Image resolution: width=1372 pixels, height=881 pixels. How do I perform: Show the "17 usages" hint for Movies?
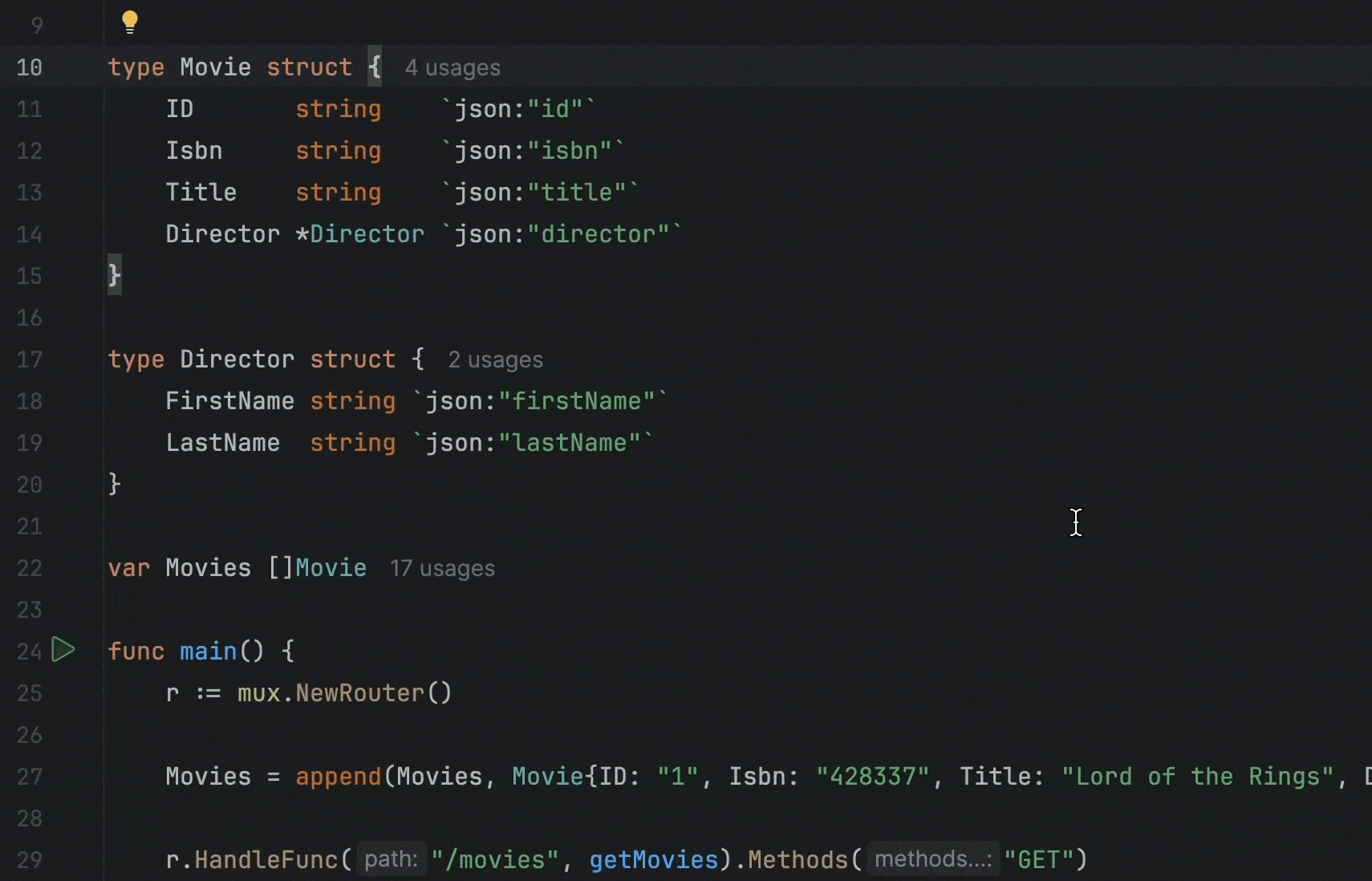click(442, 569)
